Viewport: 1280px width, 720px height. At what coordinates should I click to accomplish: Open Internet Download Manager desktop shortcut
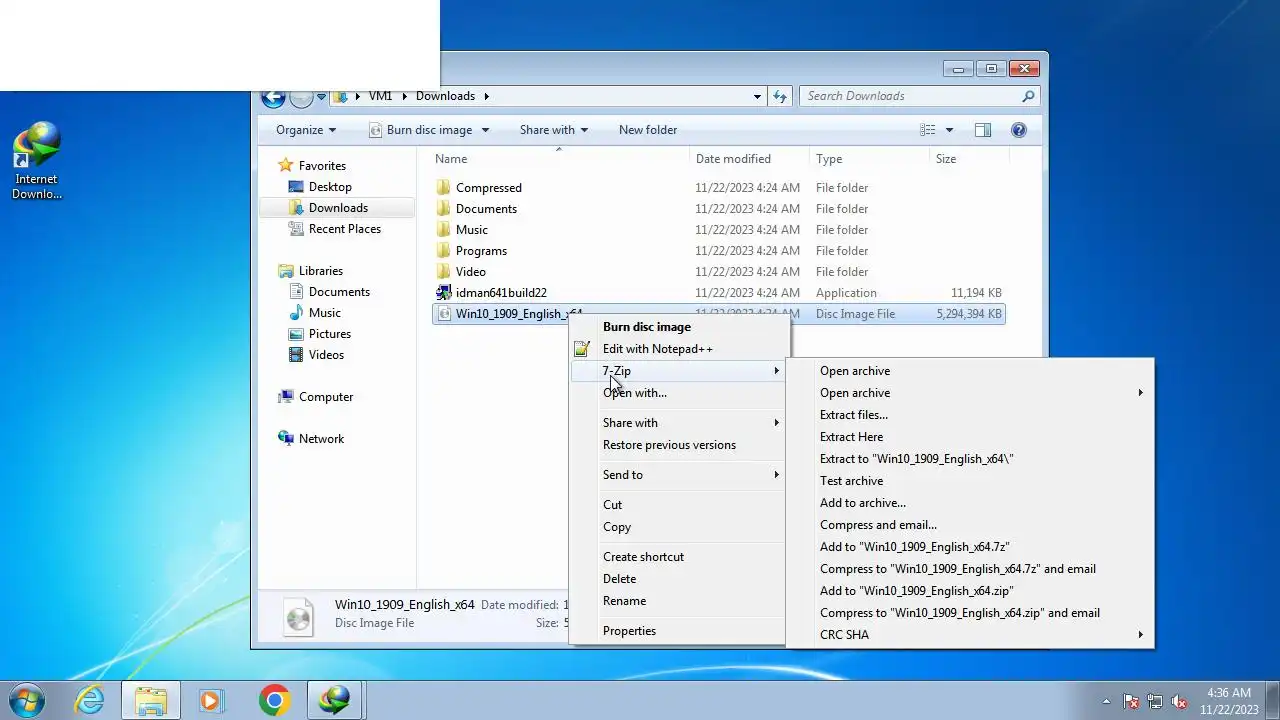tap(37, 160)
